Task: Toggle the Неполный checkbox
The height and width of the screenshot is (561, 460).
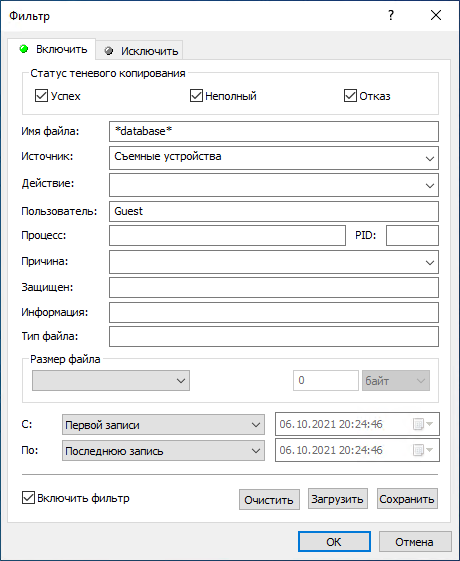Action: (196, 96)
